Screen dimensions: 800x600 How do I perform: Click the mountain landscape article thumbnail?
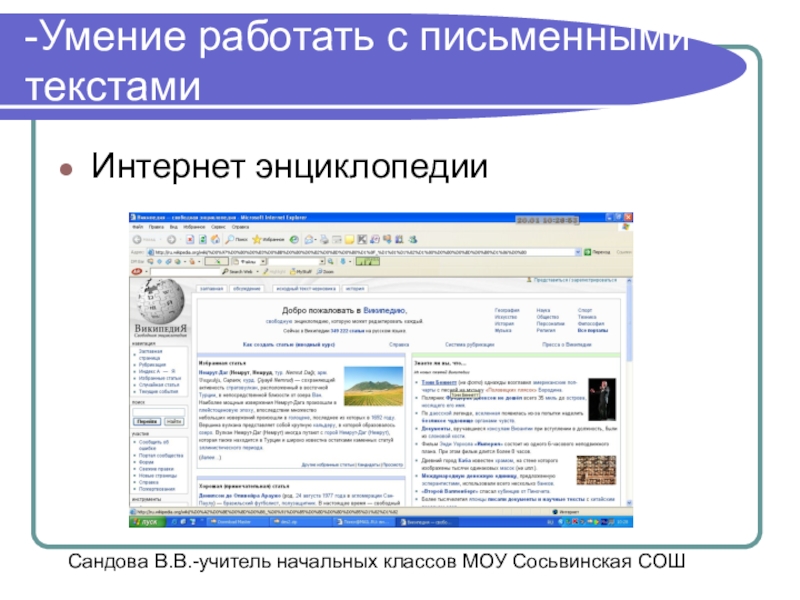point(373,386)
